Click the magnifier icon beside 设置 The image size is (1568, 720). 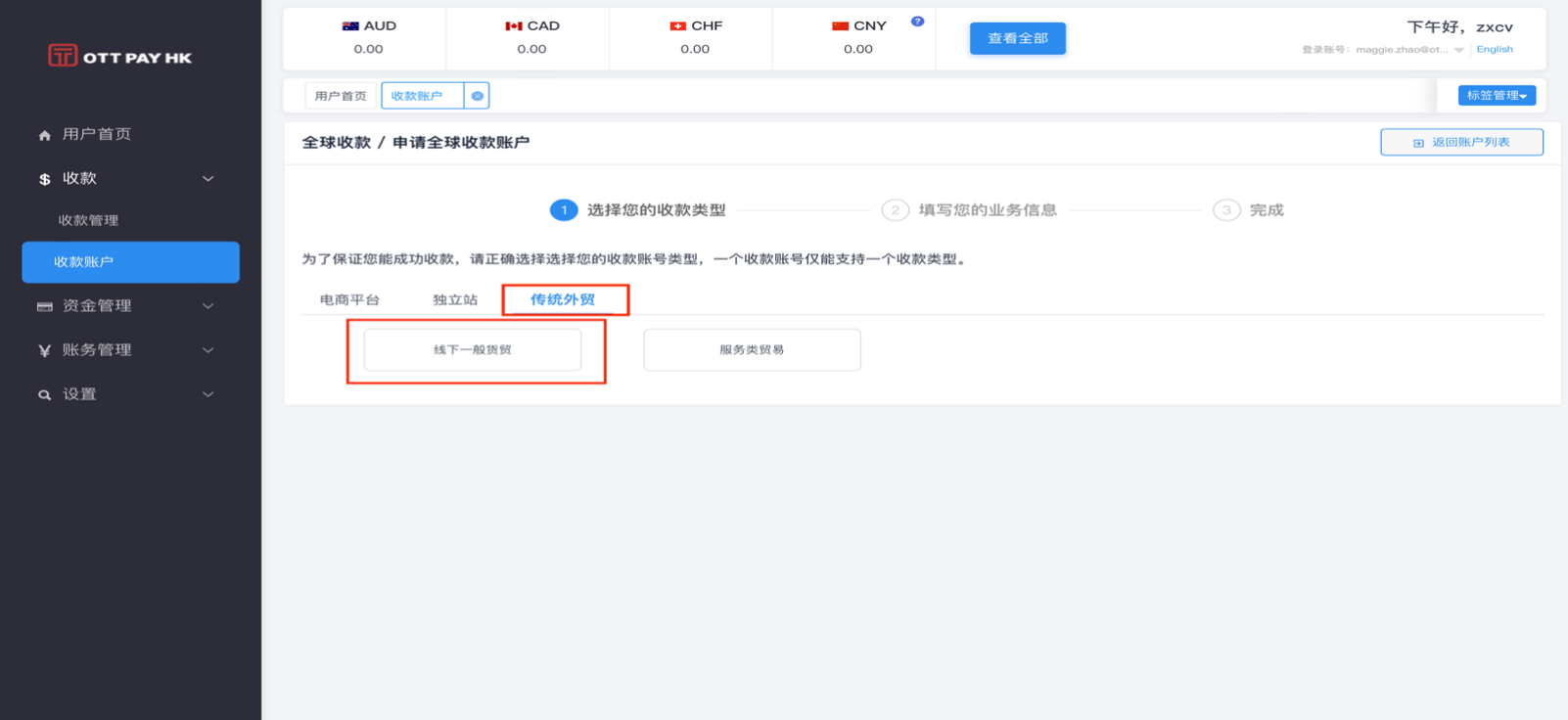coord(44,395)
